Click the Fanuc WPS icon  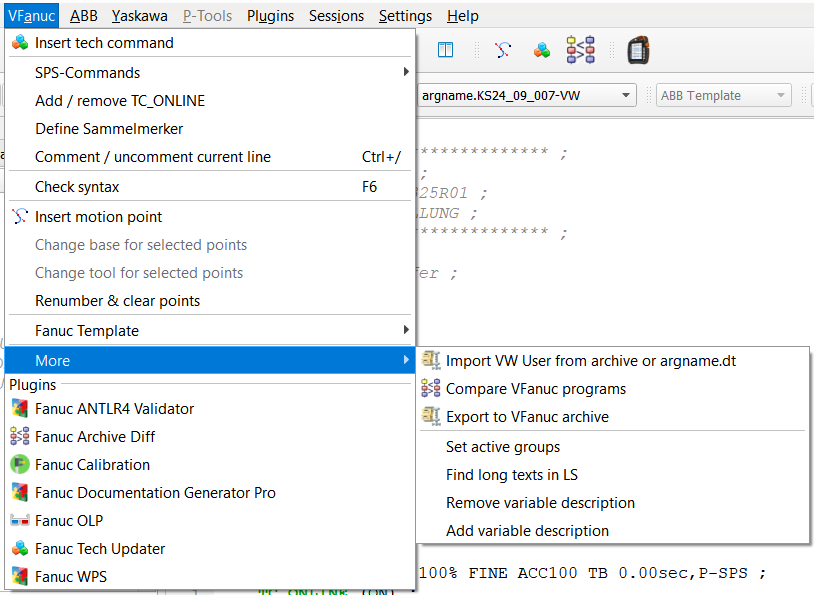tap(20, 577)
